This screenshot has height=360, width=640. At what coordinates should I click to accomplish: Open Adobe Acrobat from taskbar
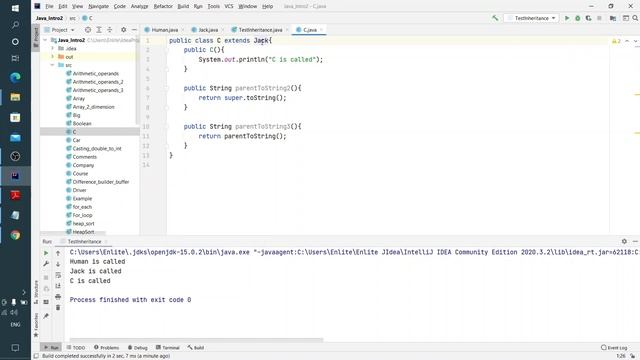pos(15,196)
